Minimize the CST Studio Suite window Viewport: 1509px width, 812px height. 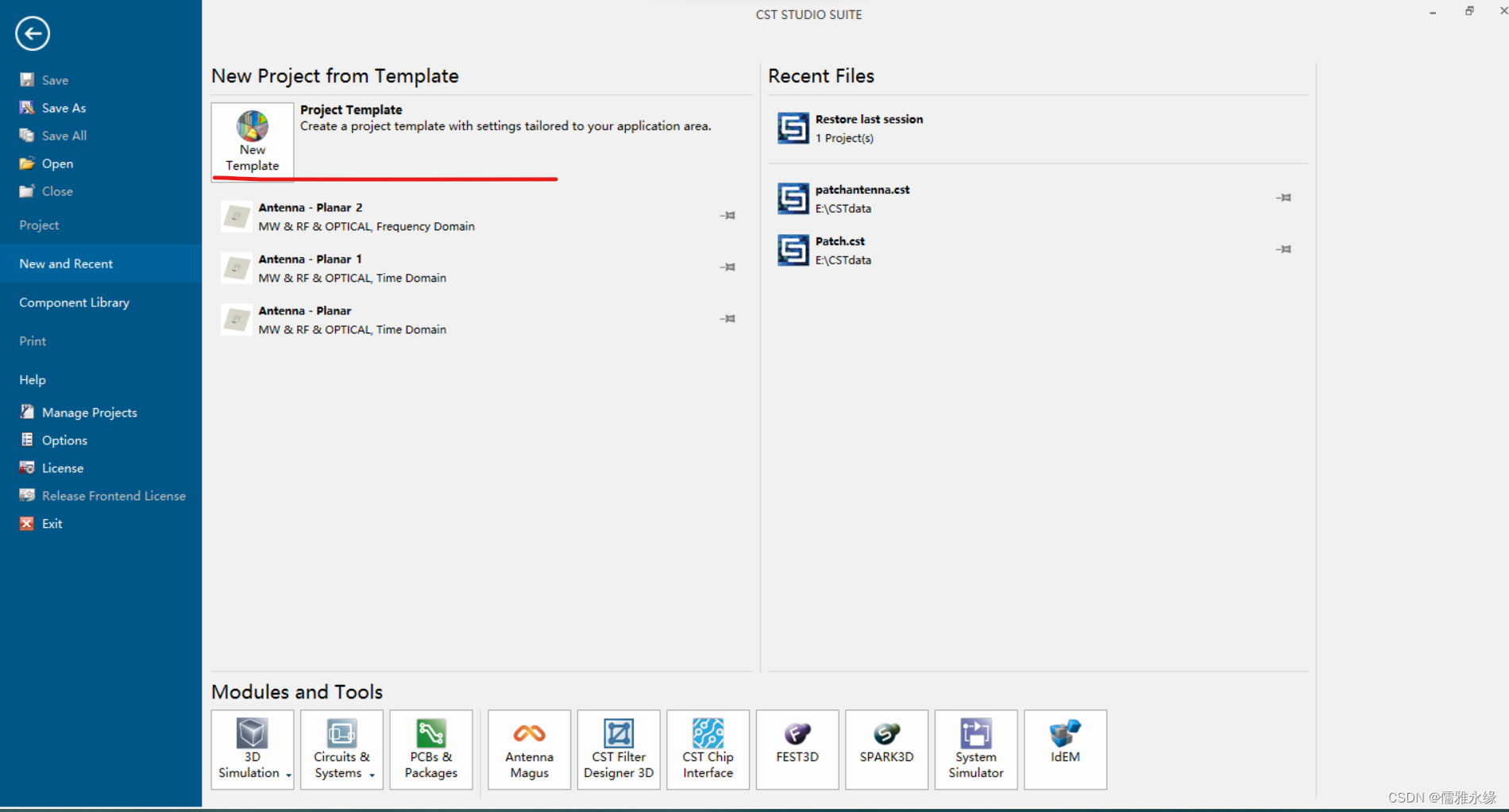[x=1433, y=13]
